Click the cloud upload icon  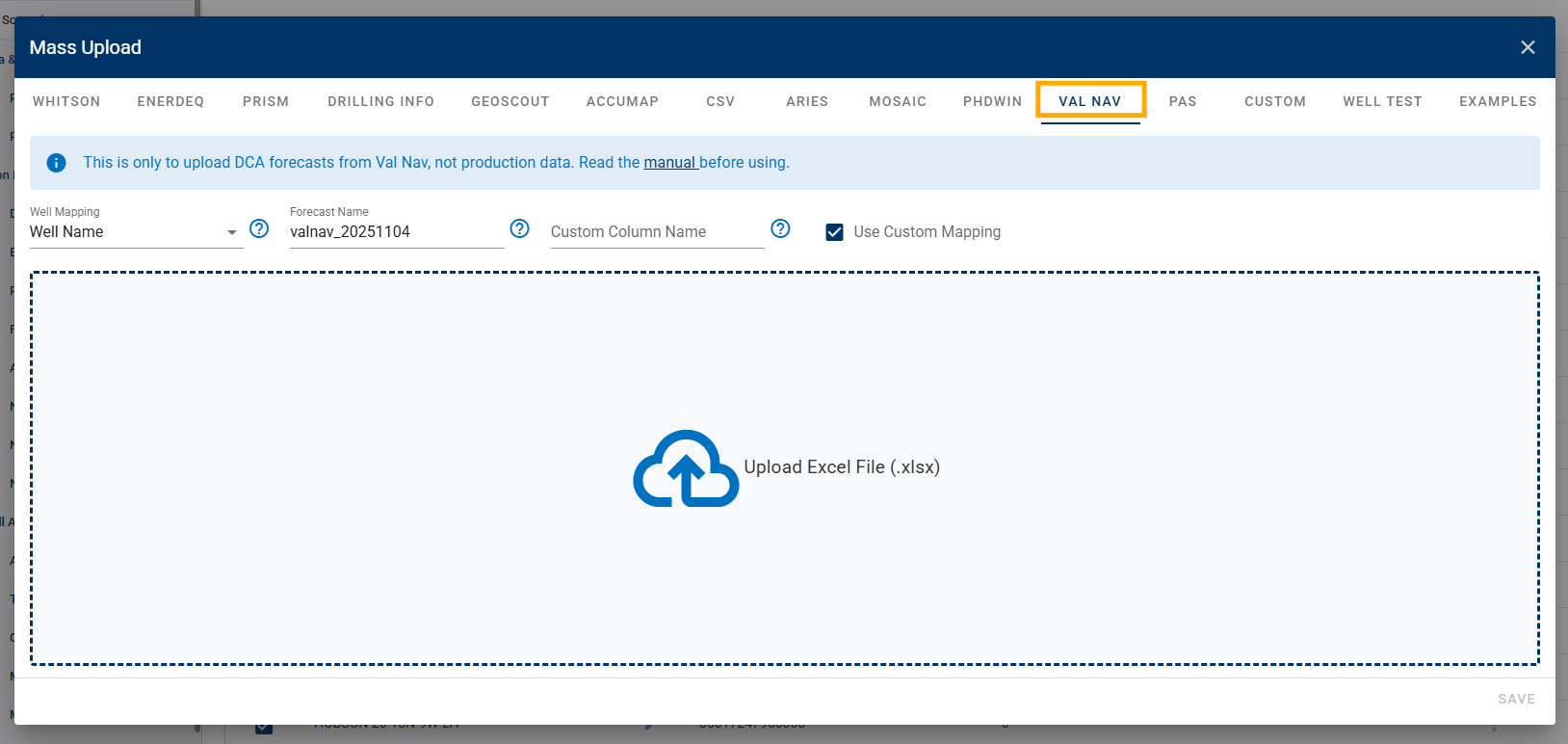click(685, 468)
